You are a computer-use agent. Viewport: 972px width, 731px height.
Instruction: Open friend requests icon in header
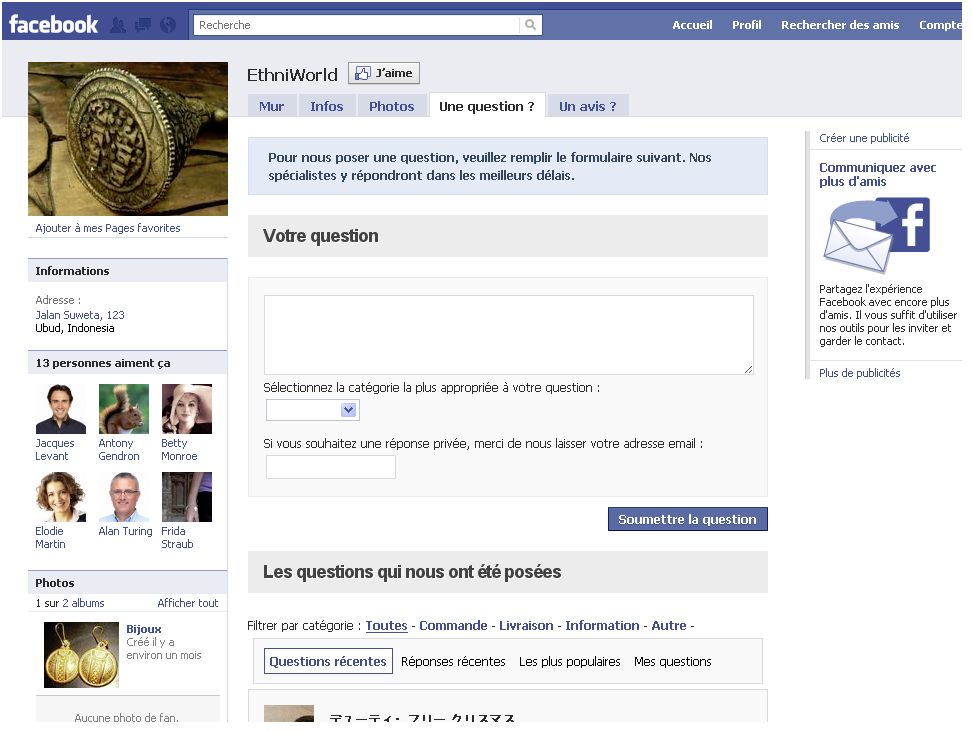point(118,25)
